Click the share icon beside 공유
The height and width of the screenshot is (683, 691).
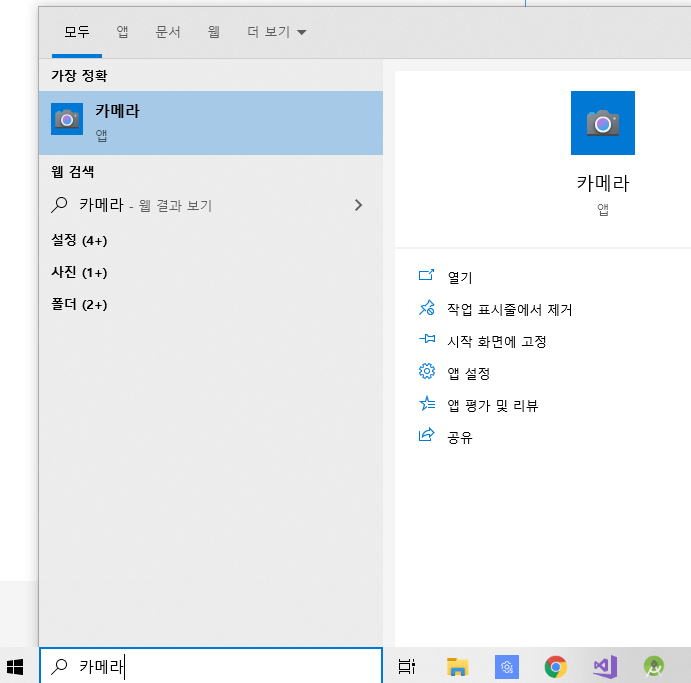(x=426, y=435)
